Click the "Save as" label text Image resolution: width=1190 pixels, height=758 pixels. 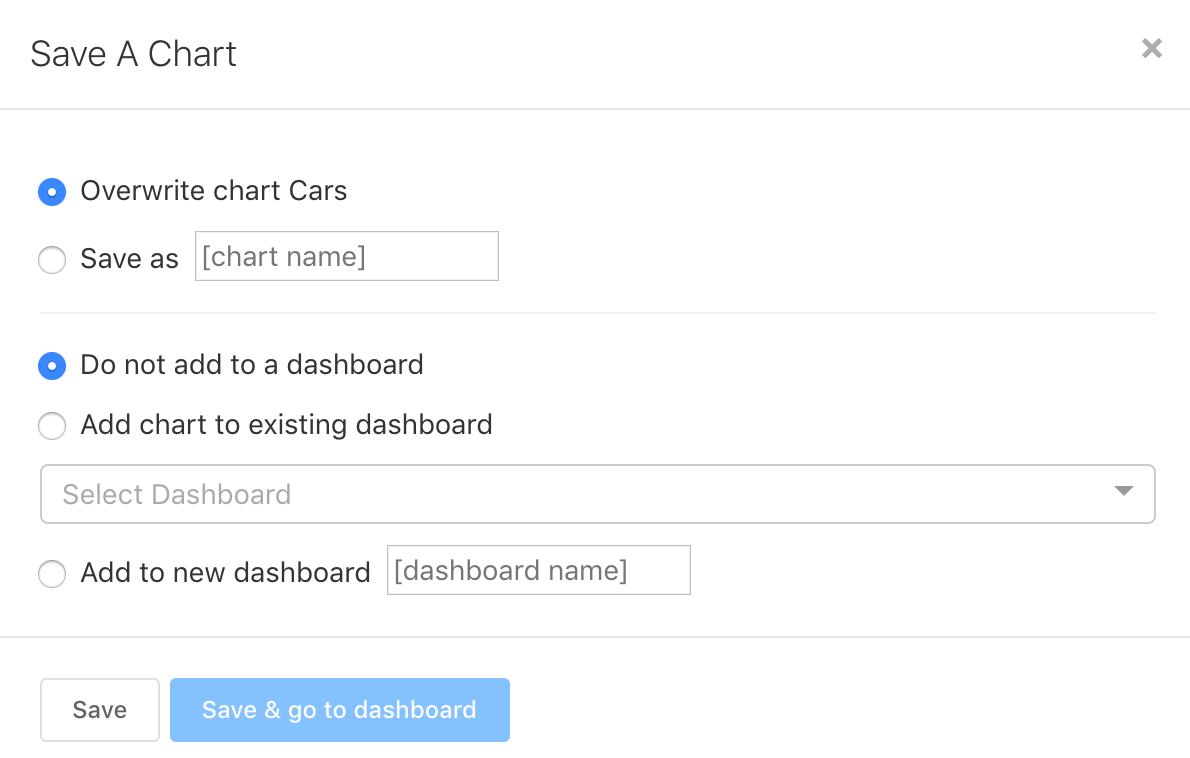[129, 259]
